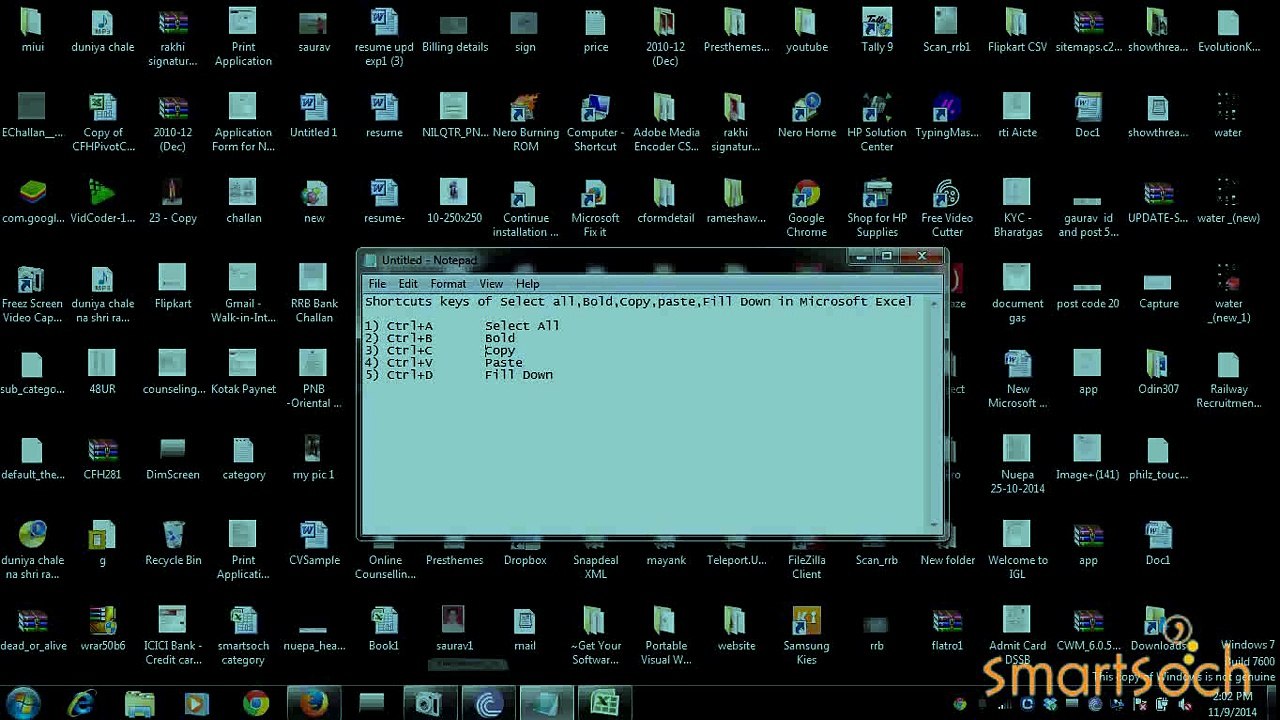The width and height of the screenshot is (1280, 720).
Task: Select the Adobe Media Encoder CS icon
Action: (x=666, y=123)
